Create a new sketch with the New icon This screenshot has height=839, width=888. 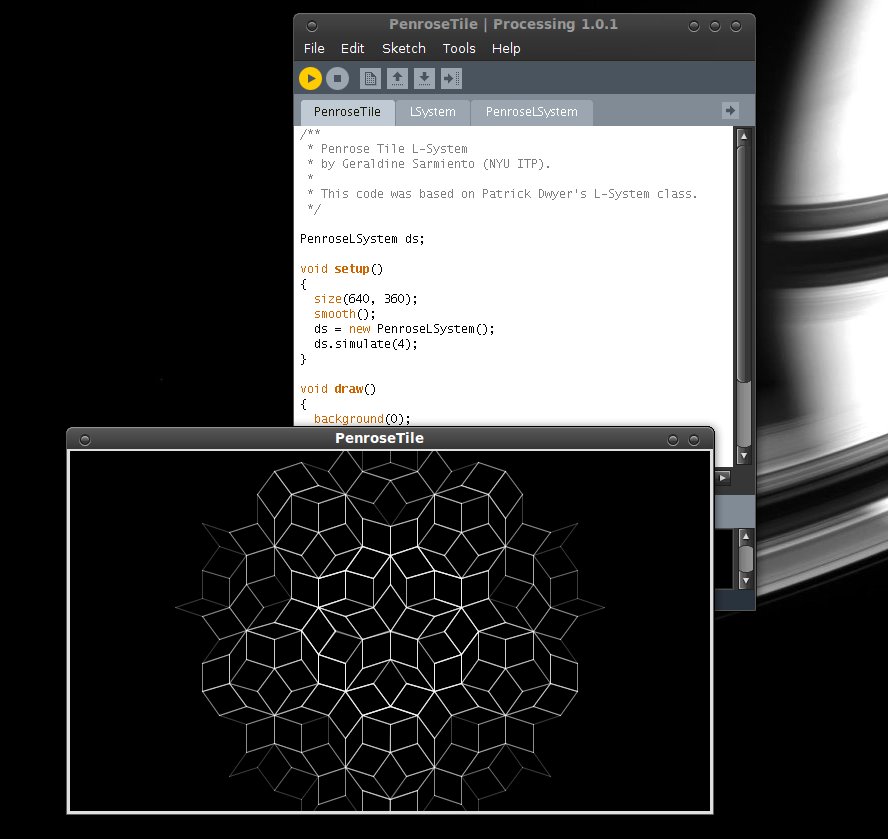[370, 78]
